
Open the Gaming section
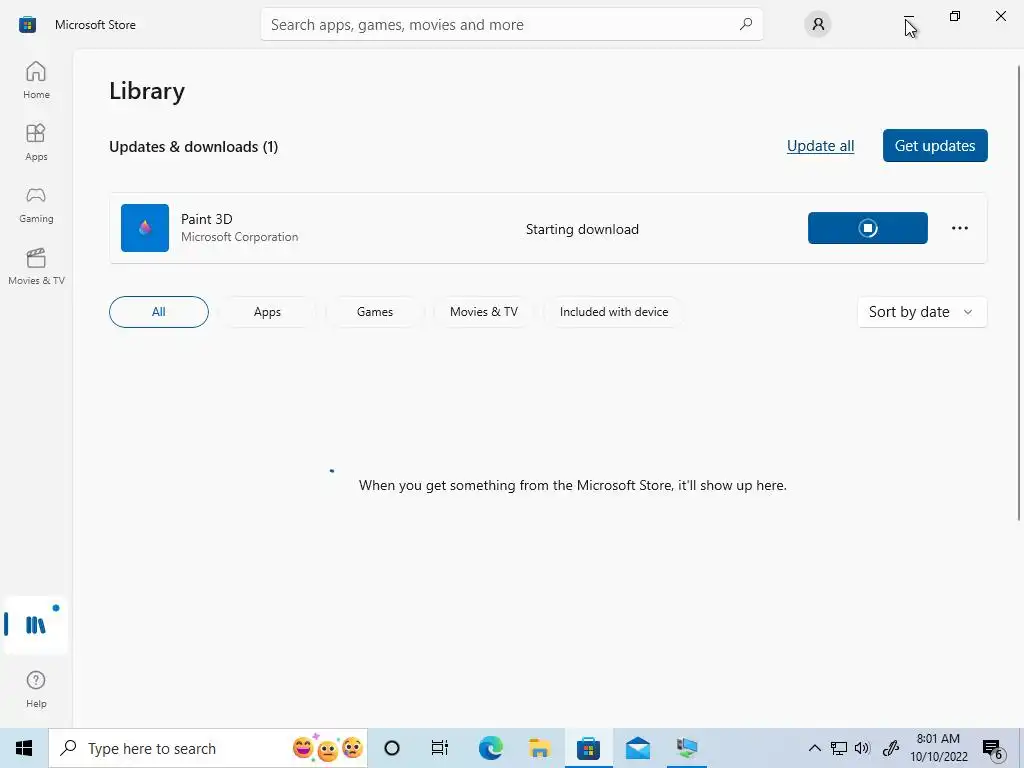click(36, 204)
